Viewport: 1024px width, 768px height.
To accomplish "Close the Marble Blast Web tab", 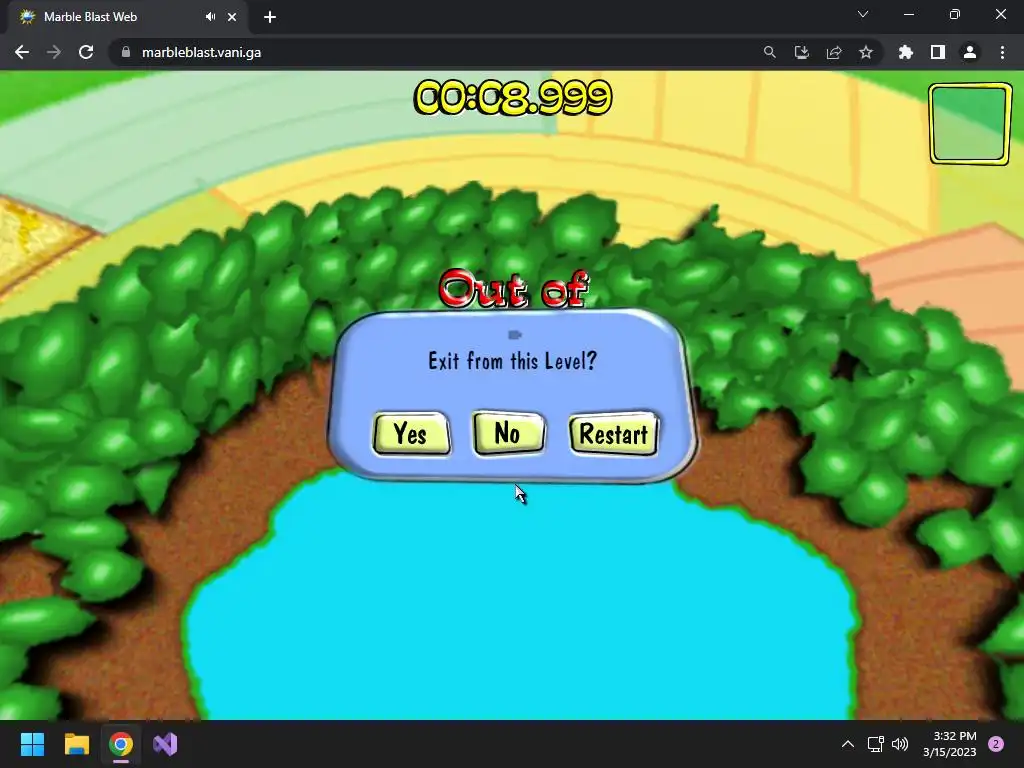I will tap(232, 17).
